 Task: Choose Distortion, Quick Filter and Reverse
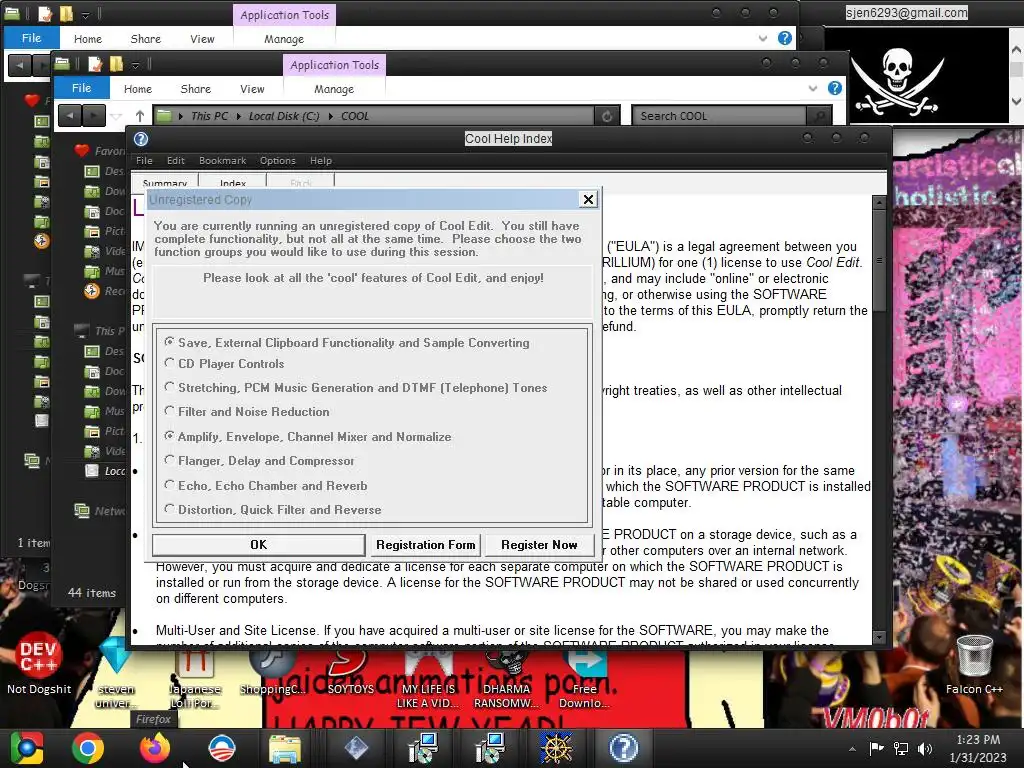170,509
